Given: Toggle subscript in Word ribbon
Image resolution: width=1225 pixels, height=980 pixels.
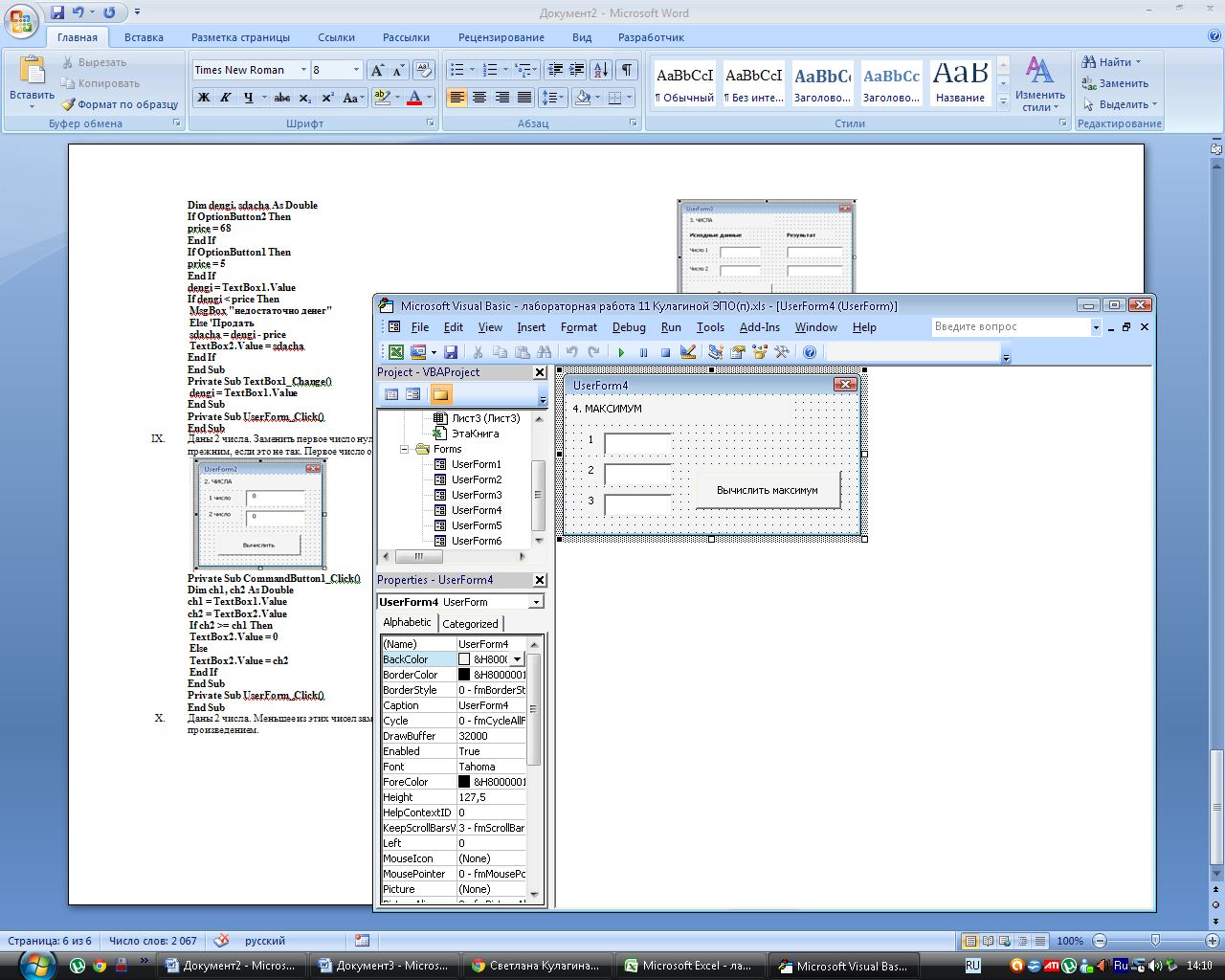Looking at the screenshot, I should [x=304, y=98].
